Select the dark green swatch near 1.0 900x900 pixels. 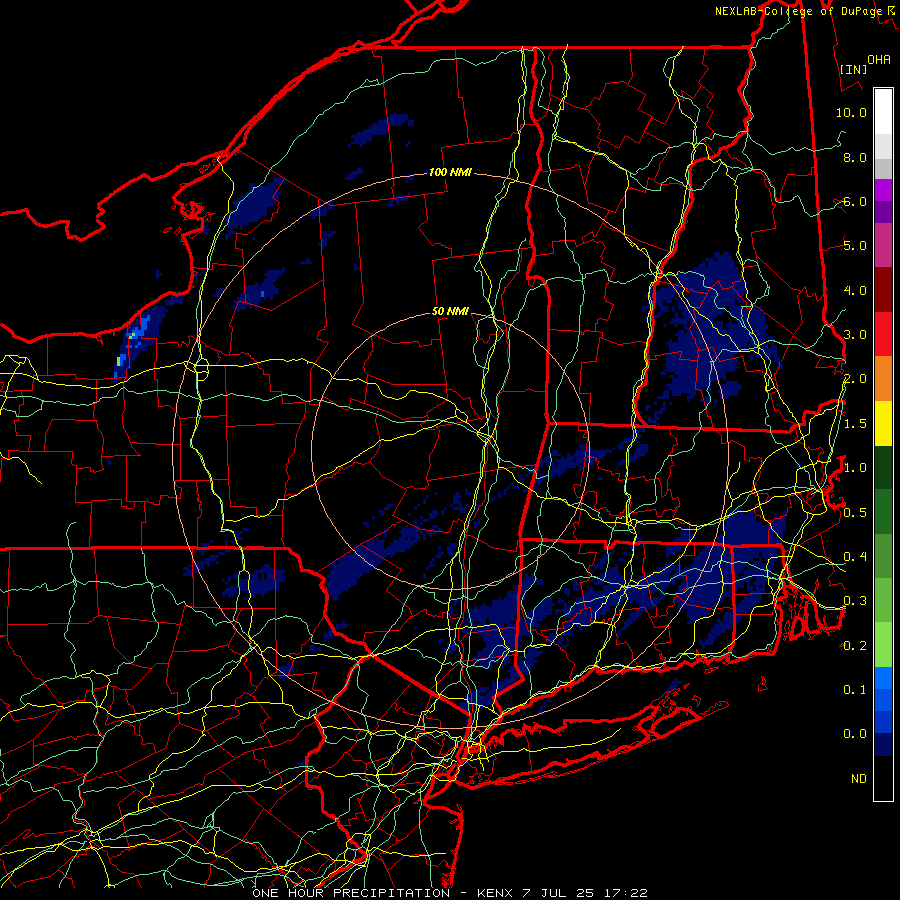click(x=883, y=467)
